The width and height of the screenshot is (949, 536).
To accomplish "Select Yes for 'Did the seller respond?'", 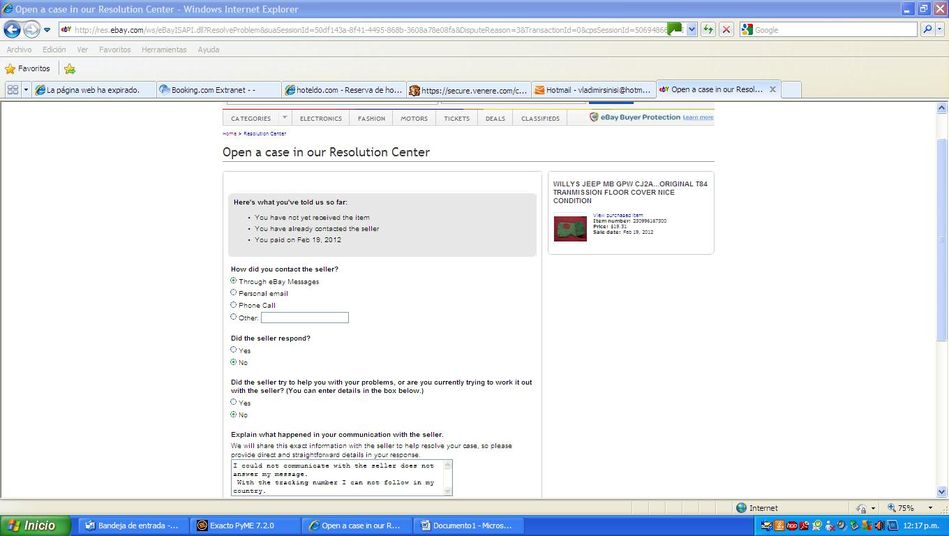I will coord(234,349).
